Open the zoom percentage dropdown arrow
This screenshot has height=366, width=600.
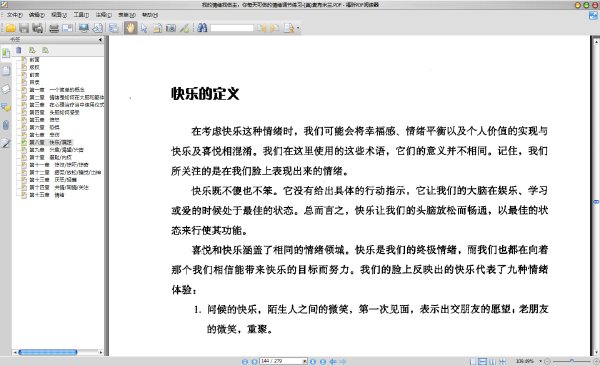(540, 361)
